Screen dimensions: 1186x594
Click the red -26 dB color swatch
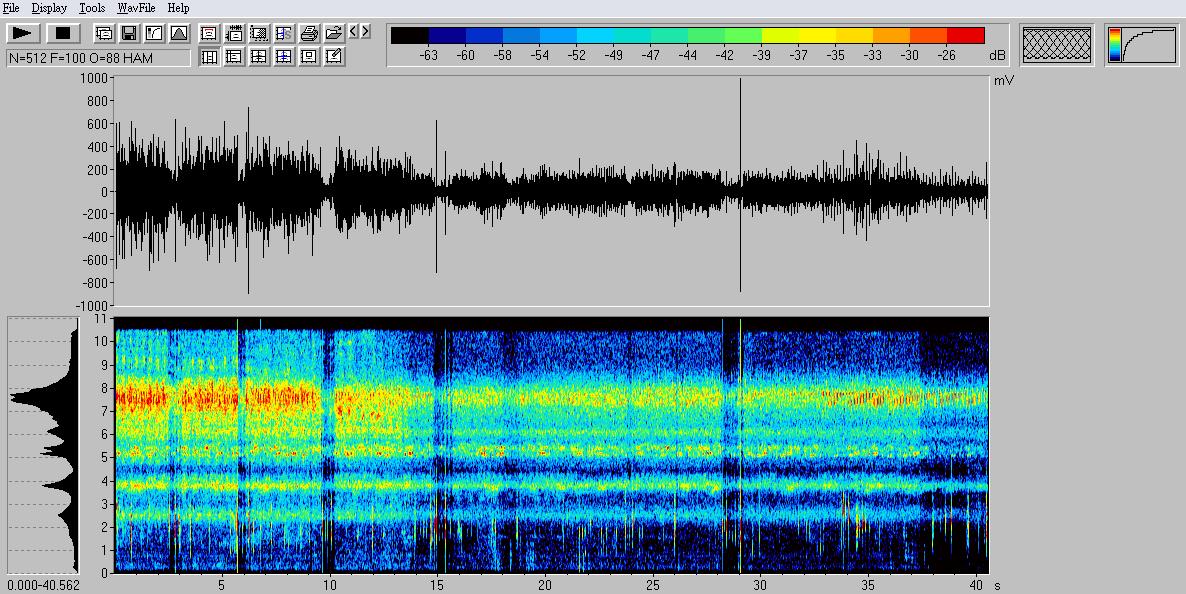tap(965, 36)
